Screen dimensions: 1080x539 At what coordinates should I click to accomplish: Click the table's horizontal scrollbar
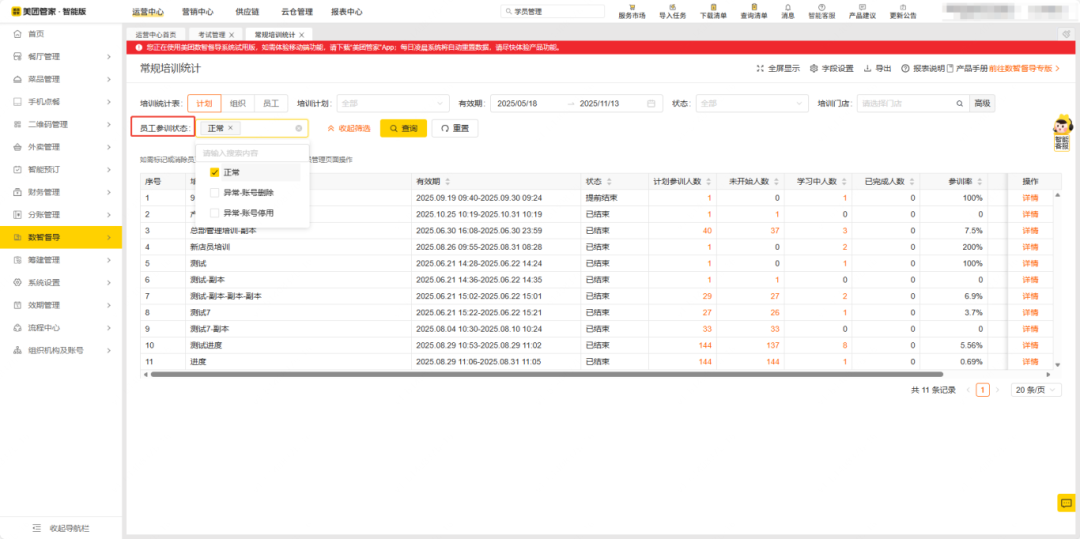pyautogui.click(x=500, y=374)
